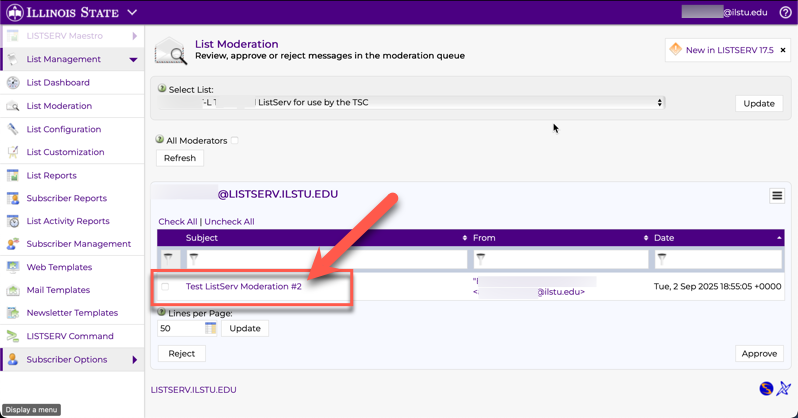Open the hamburger menu for the list
The height and width of the screenshot is (418, 798).
[x=777, y=196]
